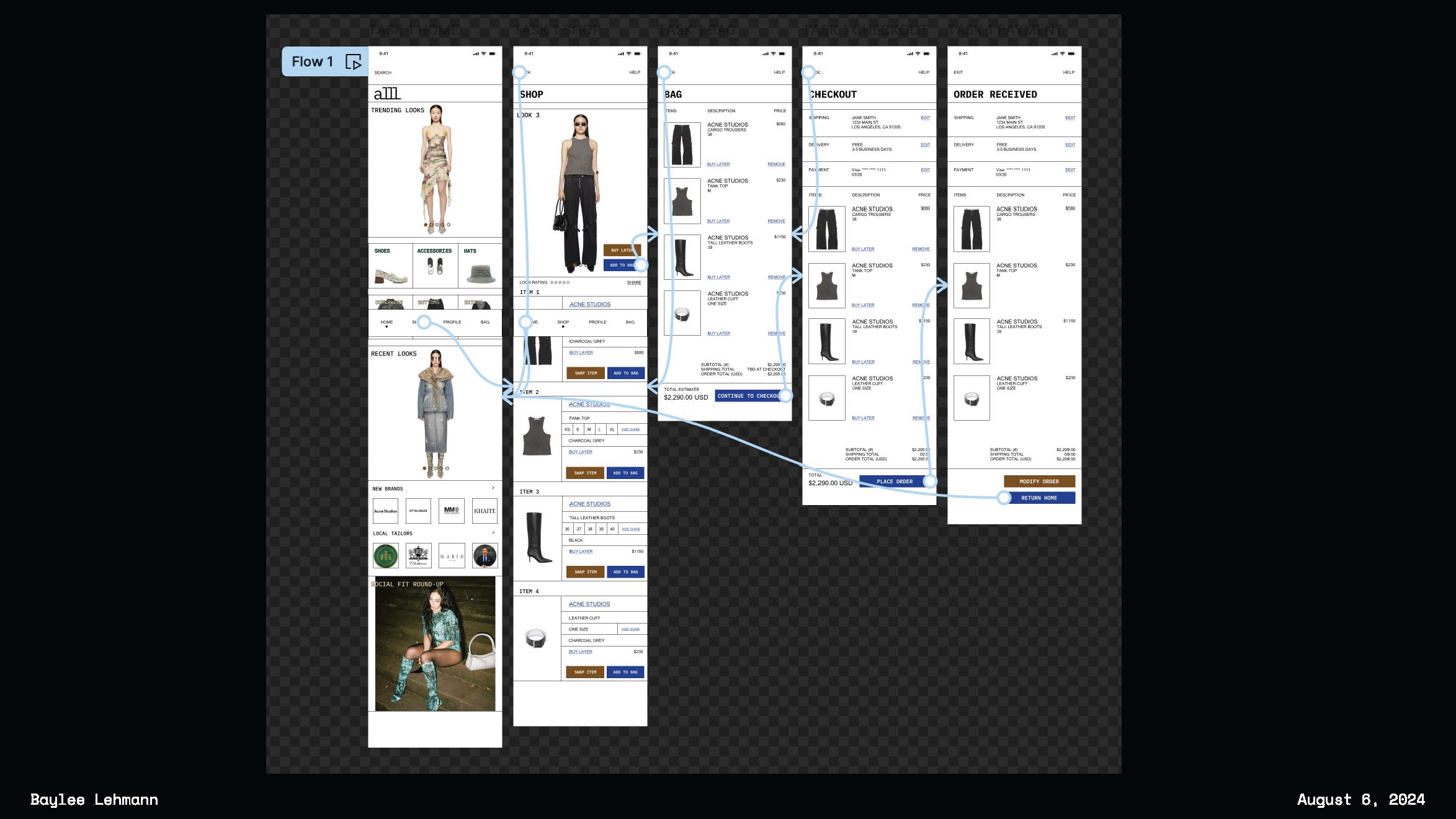Set the Look Rating star score
1456x819 pixels.
click(559, 282)
